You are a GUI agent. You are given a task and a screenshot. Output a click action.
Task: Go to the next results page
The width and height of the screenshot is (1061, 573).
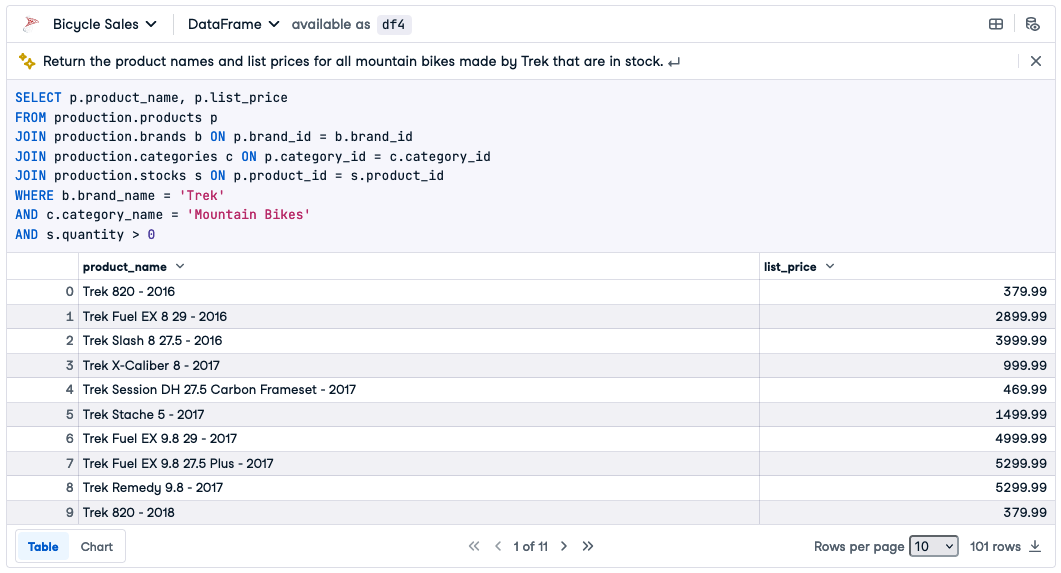click(x=564, y=546)
